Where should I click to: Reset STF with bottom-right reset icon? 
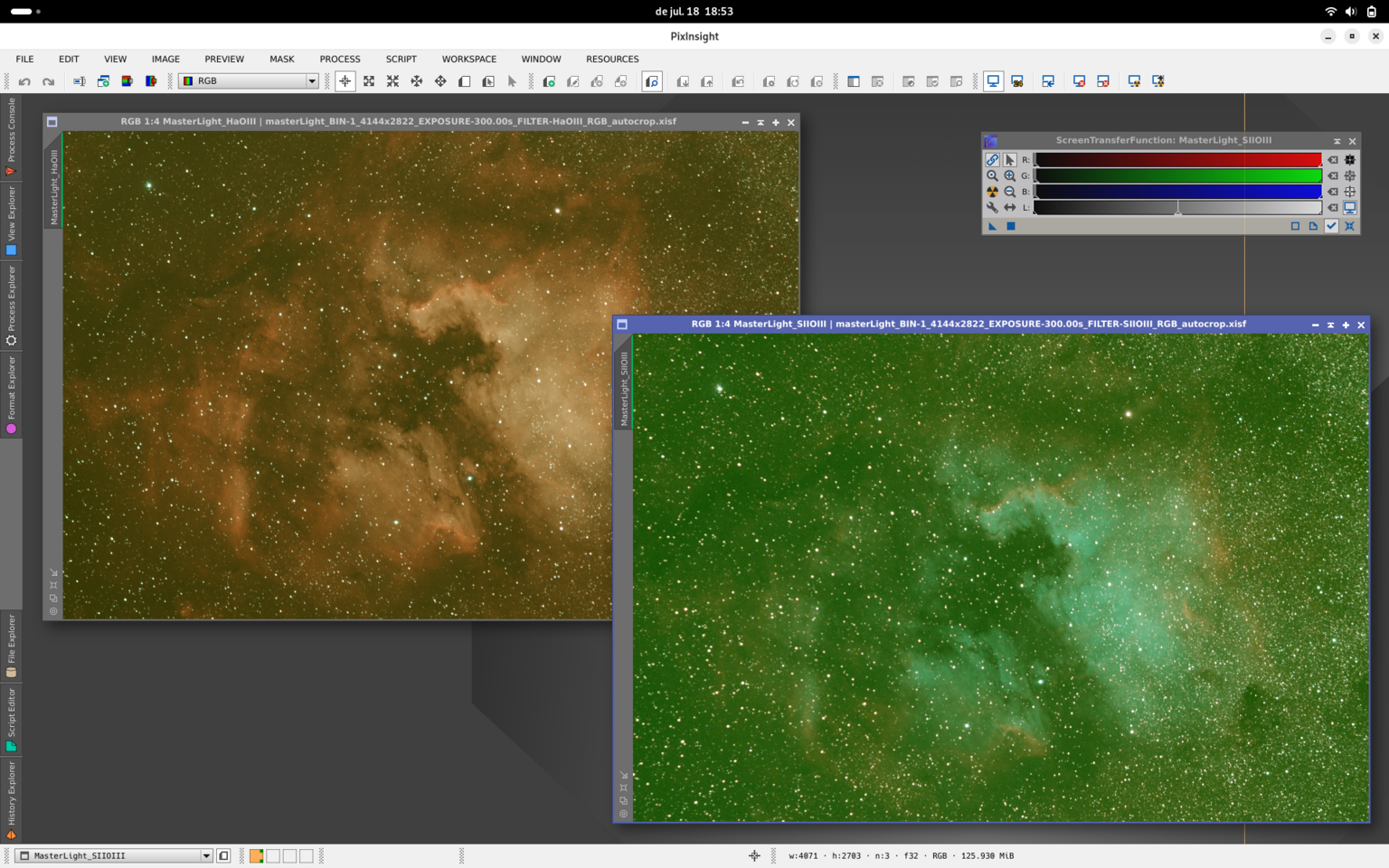tap(1349, 226)
